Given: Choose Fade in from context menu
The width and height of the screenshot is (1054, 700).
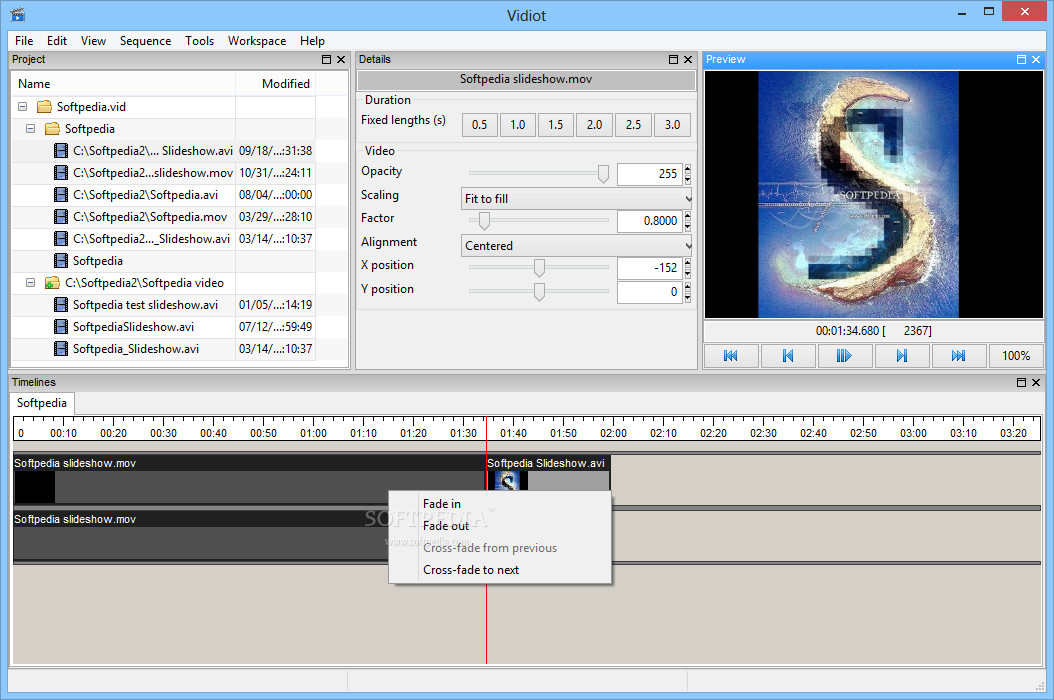Looking at the screenshot, I should click(500, 504).
